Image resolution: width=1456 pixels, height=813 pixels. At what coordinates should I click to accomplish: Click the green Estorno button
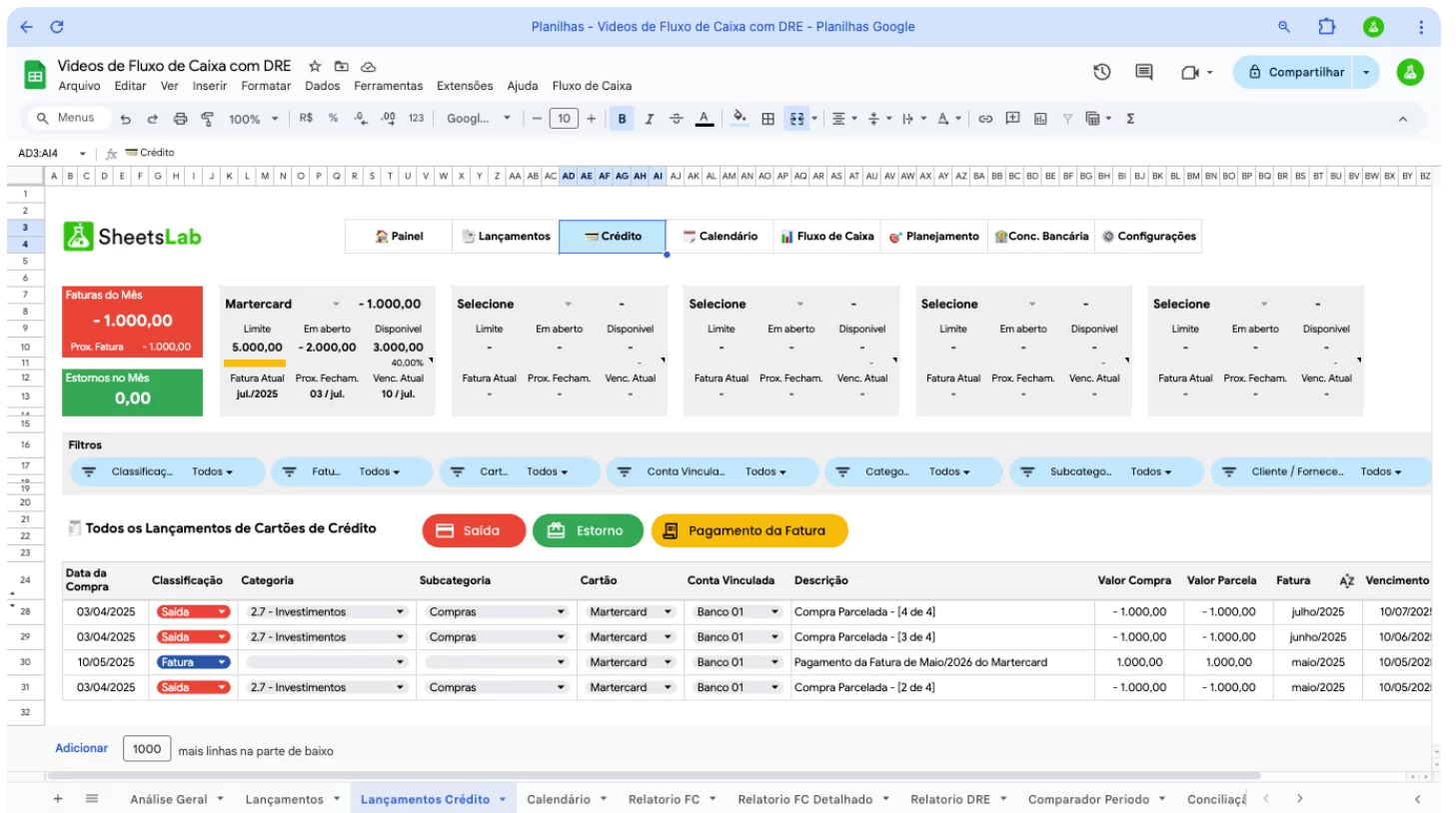pos(587,530)
